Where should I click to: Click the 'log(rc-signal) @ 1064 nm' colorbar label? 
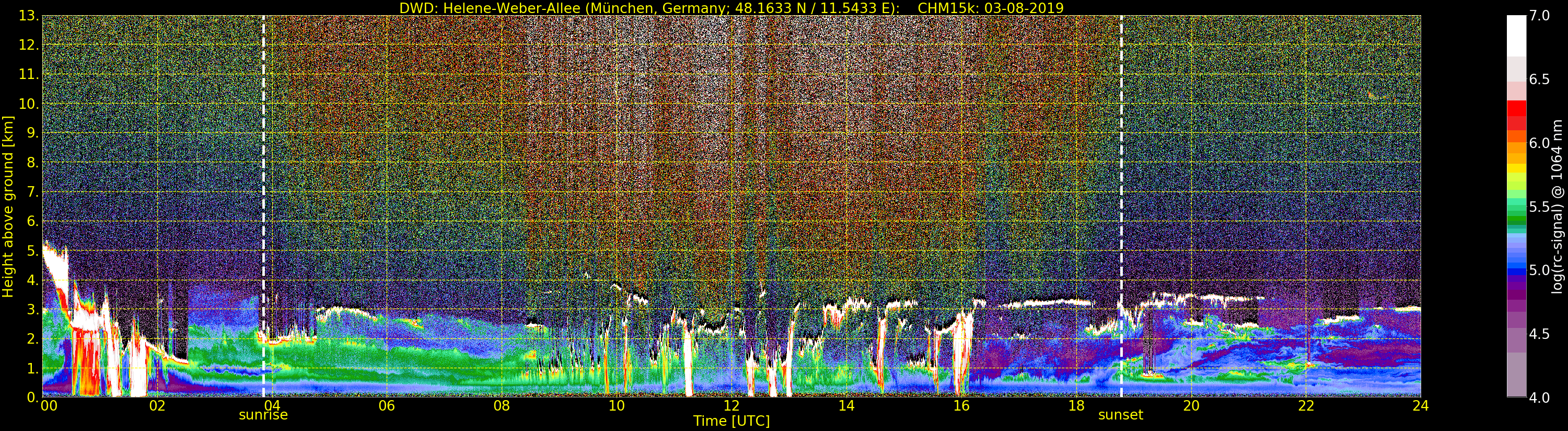(x=1557, y=207)
